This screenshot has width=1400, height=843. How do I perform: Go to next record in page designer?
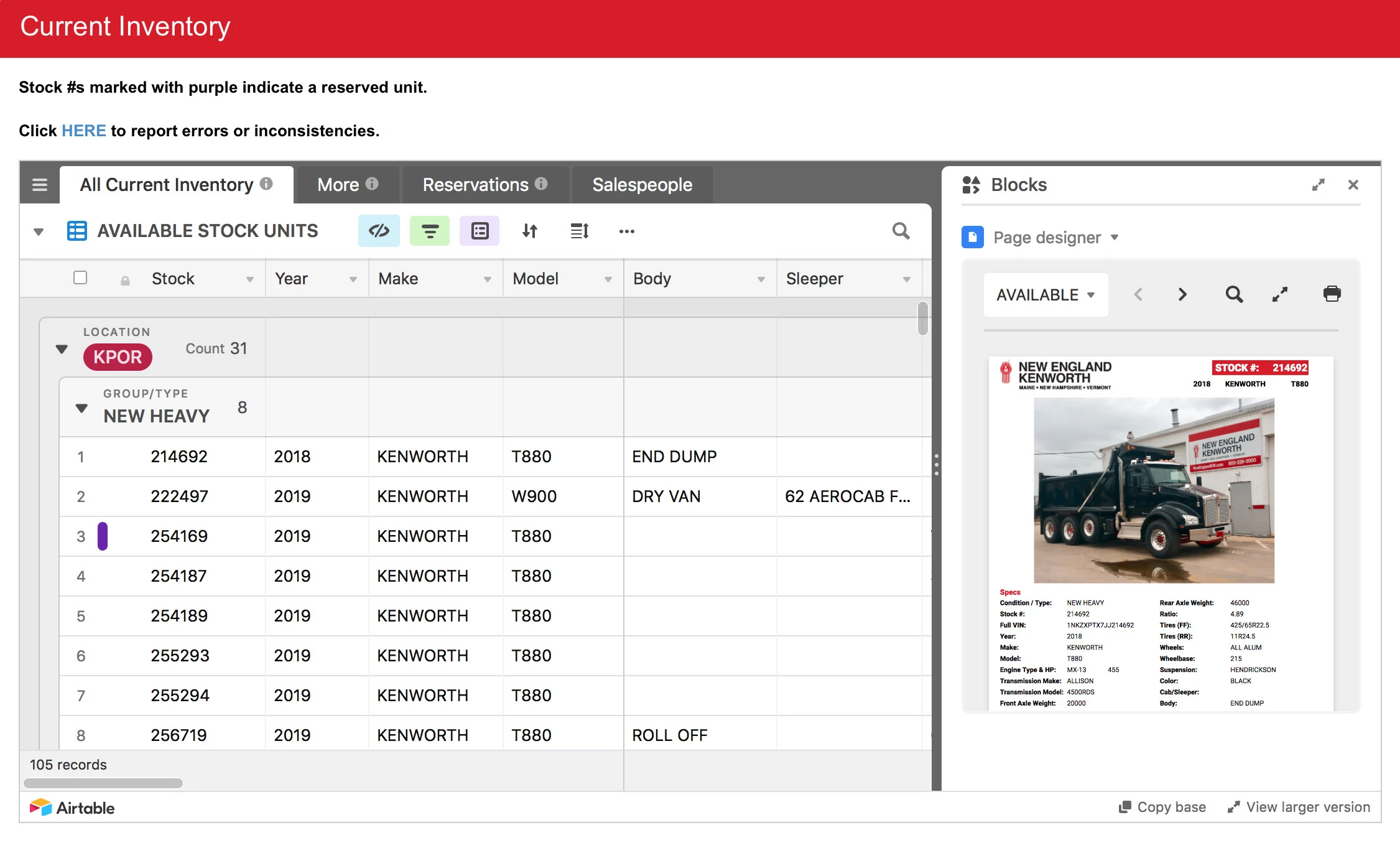click(x=1182, y=294)
